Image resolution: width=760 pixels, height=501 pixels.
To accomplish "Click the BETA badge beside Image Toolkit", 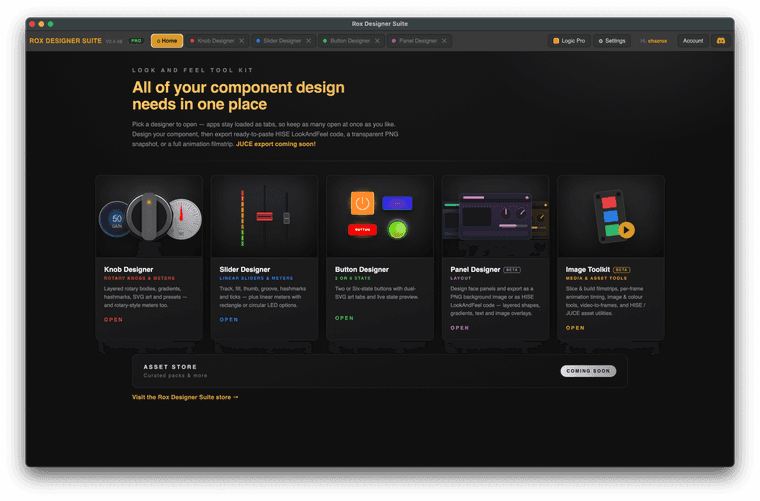I will 621,270.
